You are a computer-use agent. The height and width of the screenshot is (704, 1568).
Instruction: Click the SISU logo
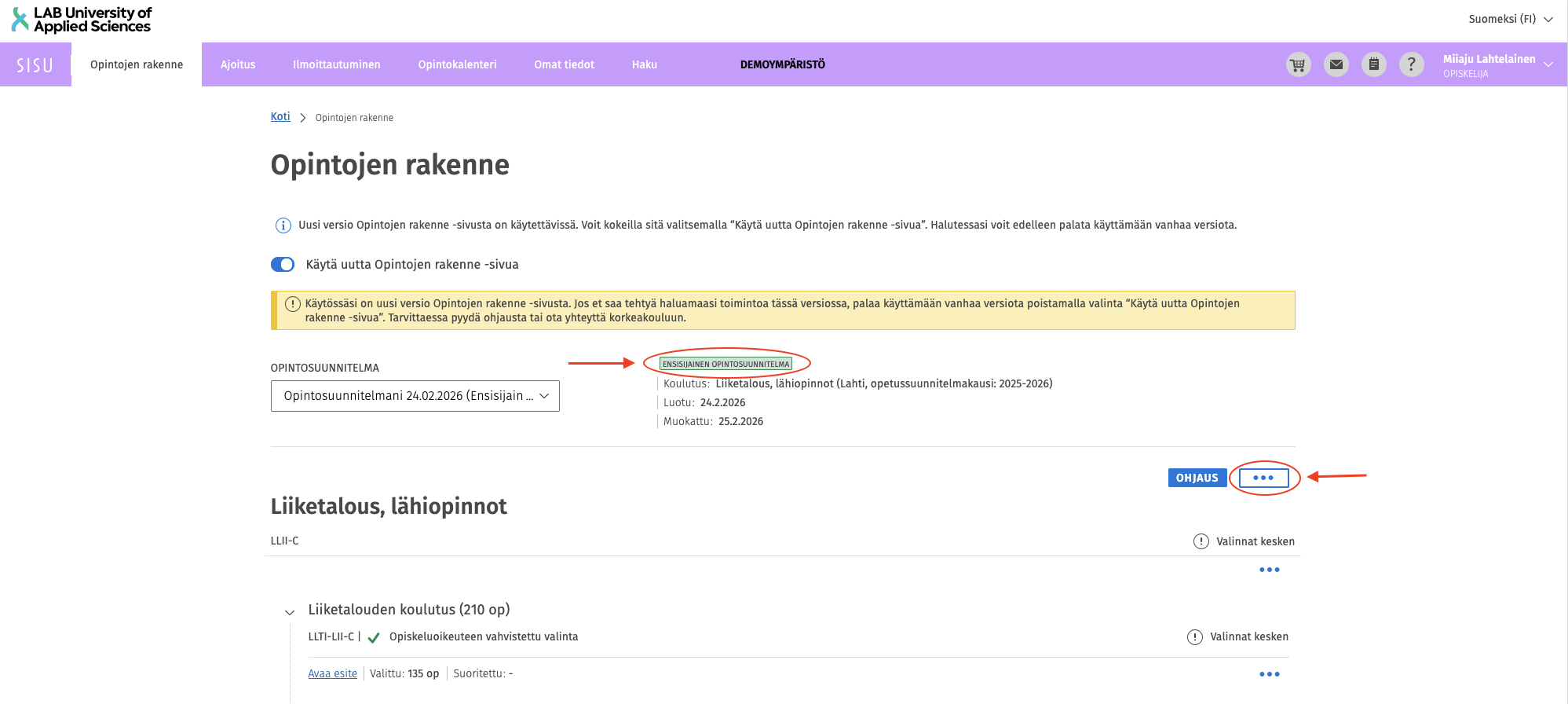[35, 65]
